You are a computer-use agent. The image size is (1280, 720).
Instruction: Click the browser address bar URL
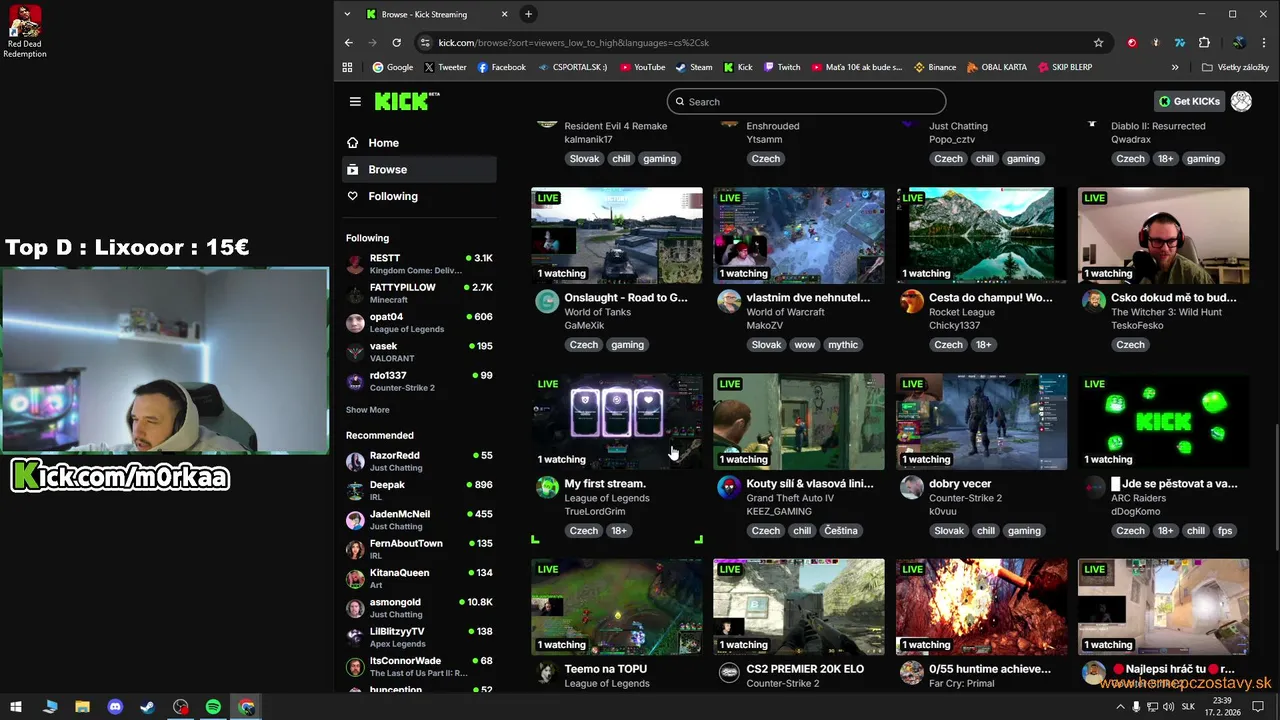pyautogui.click(x=573, y=43)
